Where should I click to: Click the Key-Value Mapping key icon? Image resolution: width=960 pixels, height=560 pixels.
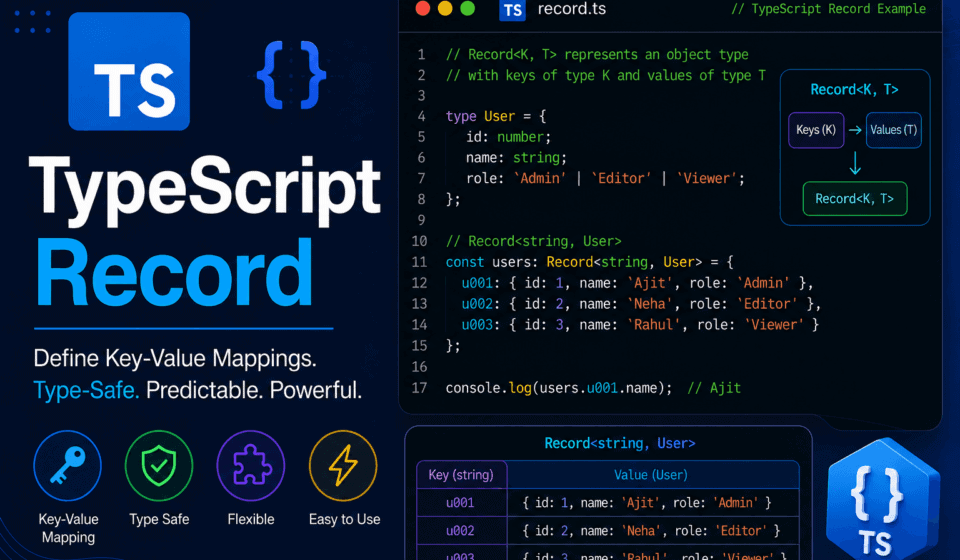[x=67, y=466]
